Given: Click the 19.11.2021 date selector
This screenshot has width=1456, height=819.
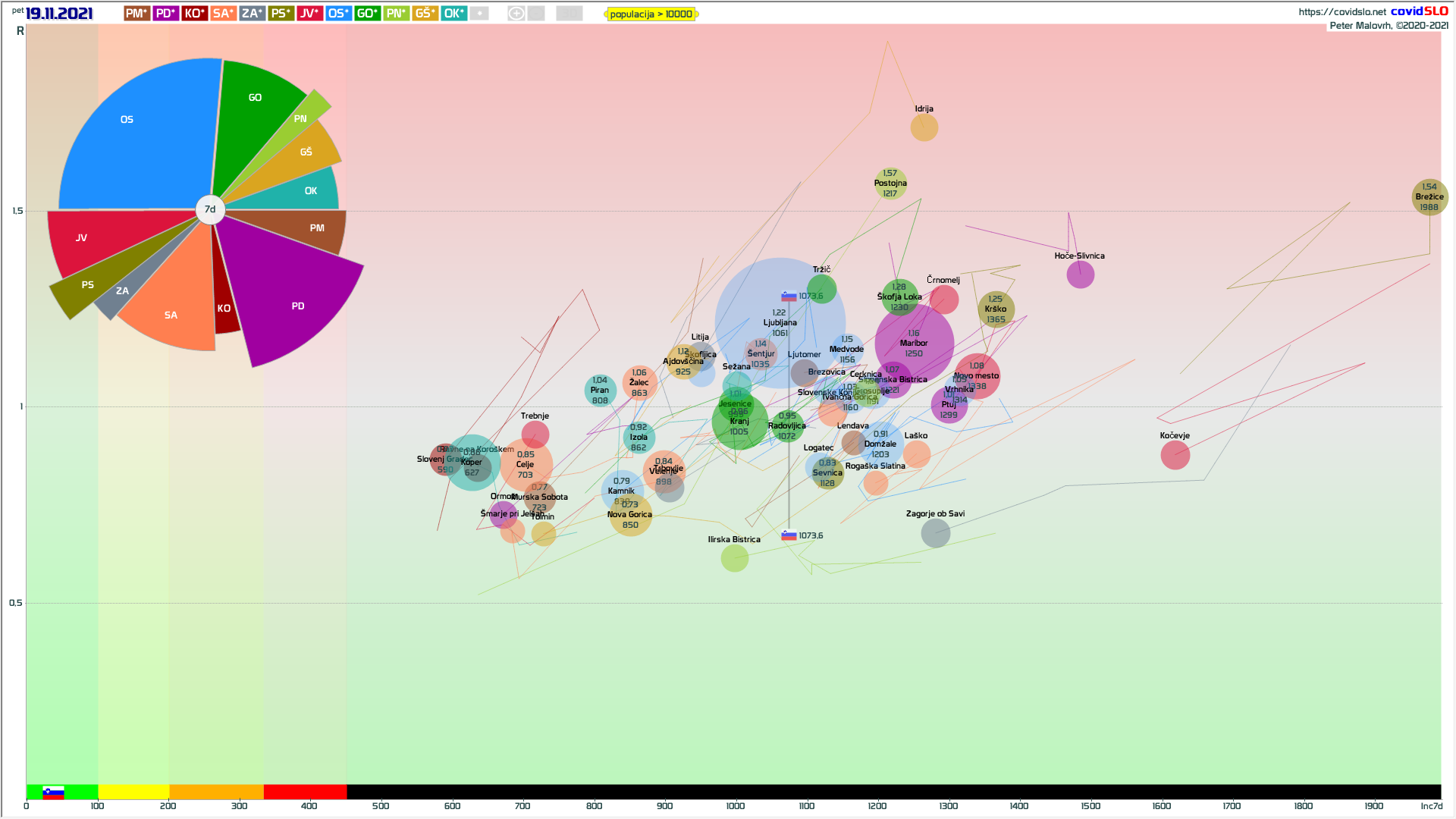Looking at the screenshot, I should tap(59, 13).
